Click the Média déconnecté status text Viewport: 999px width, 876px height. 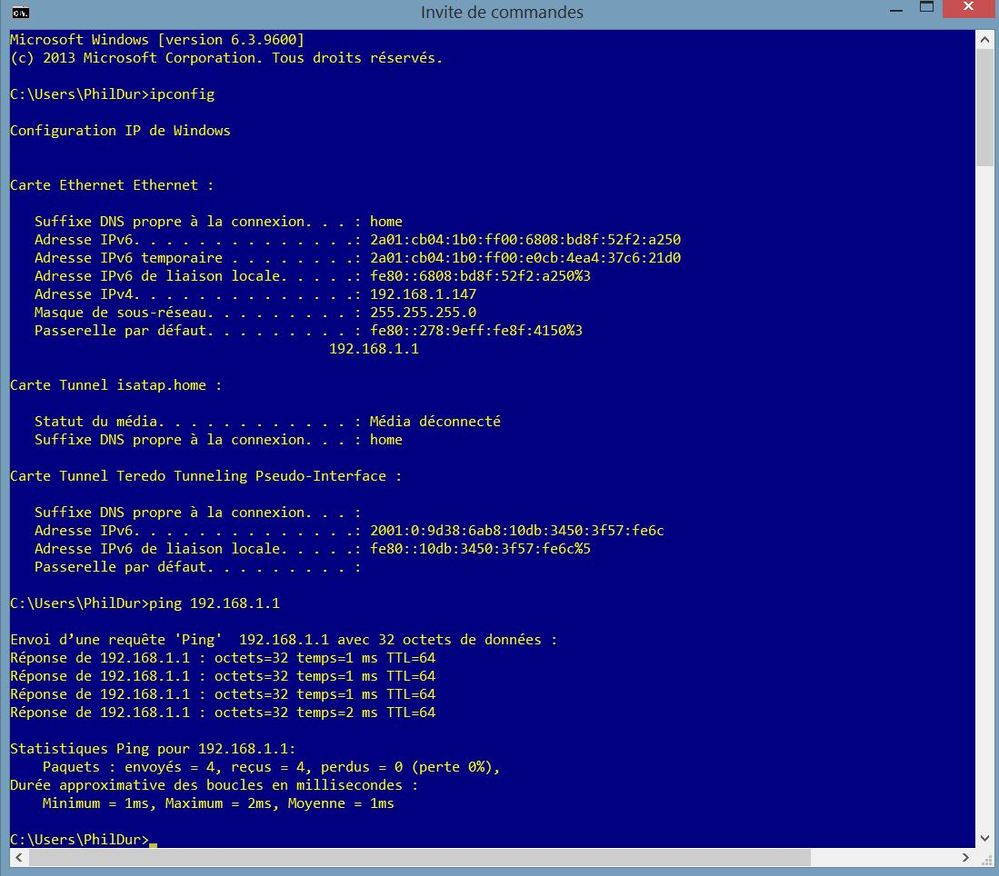(x=435, y=421)
